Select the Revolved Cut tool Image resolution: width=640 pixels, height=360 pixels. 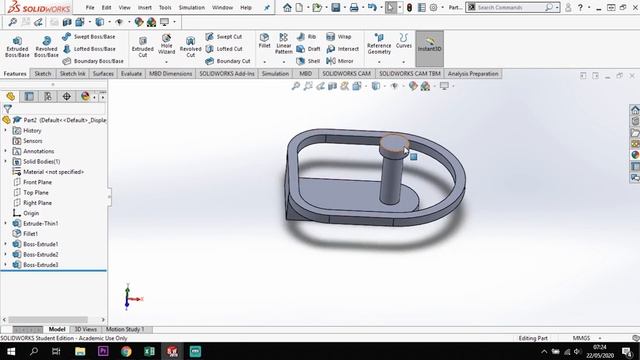190,47
